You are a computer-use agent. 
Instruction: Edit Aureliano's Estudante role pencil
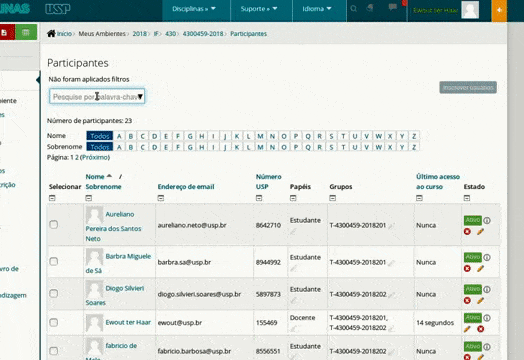click(x=293, y=231)
